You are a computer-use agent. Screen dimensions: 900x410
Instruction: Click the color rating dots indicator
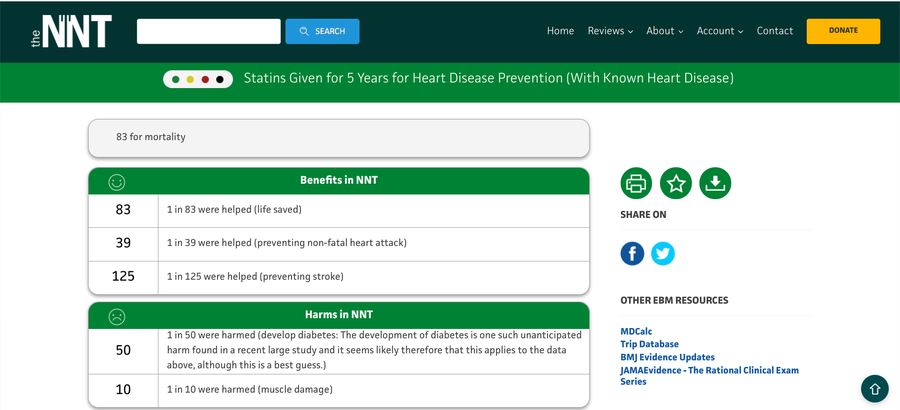click(x=198, y=79)
